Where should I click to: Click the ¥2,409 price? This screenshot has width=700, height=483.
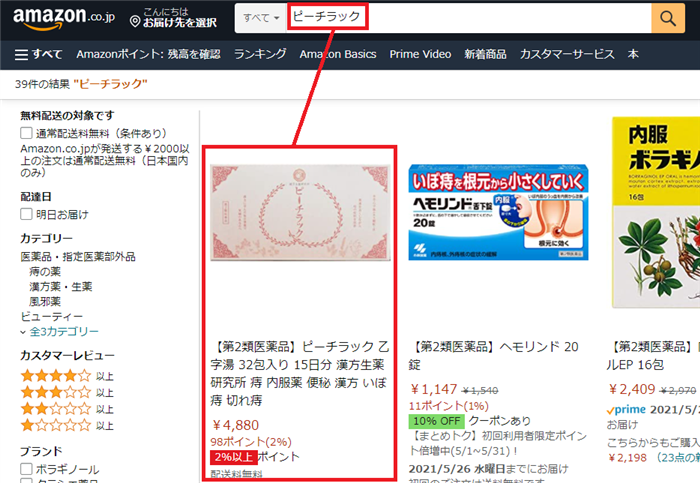632,389
